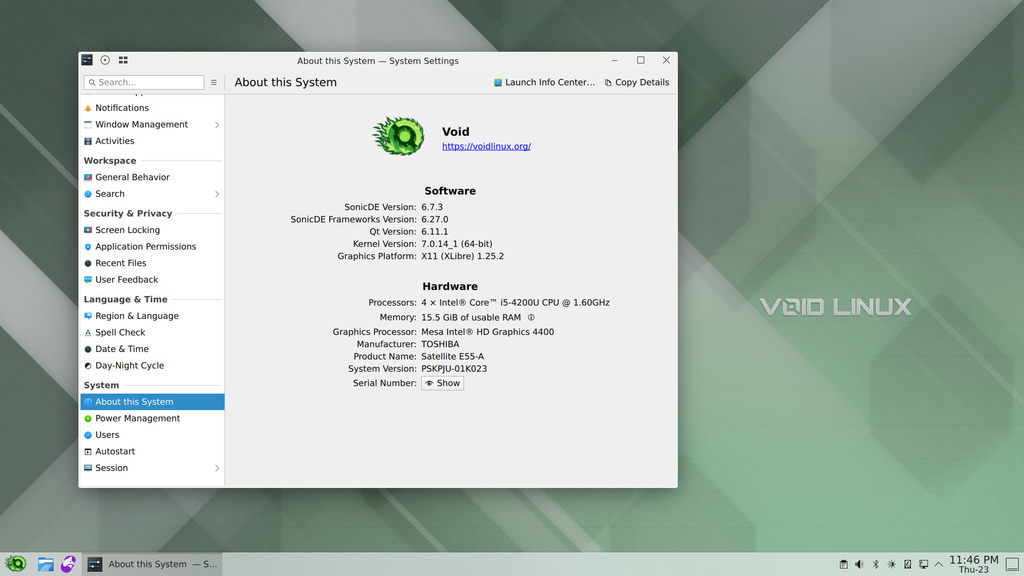The image size is (1024, 576).
Task: Open User Feedback settings
Action: pos(152,280)
